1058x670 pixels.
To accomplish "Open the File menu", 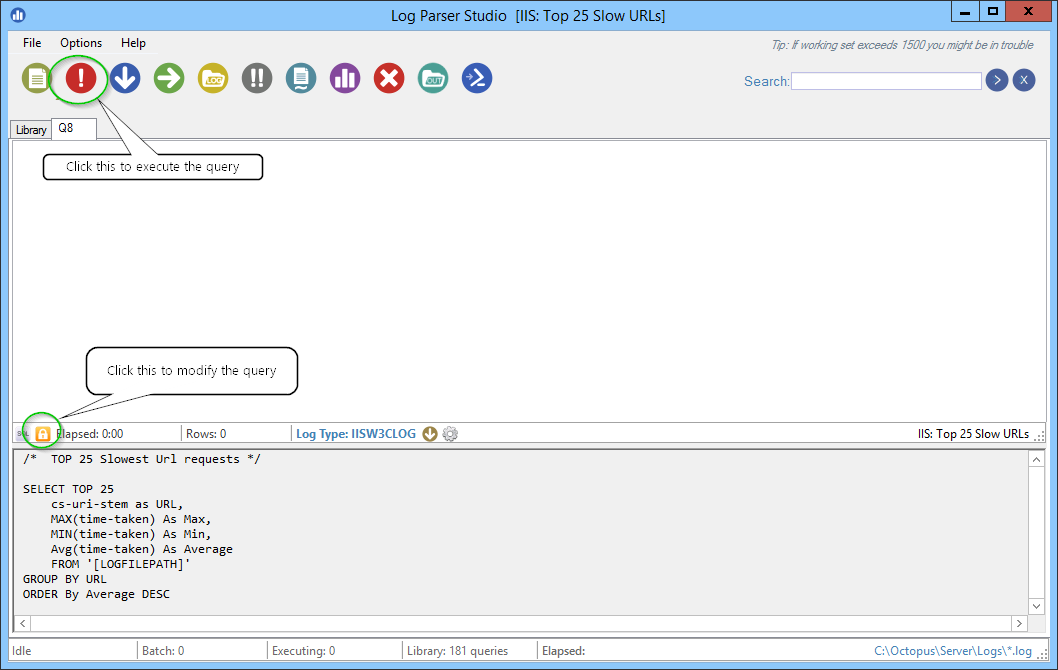I will tap(32, 43).
